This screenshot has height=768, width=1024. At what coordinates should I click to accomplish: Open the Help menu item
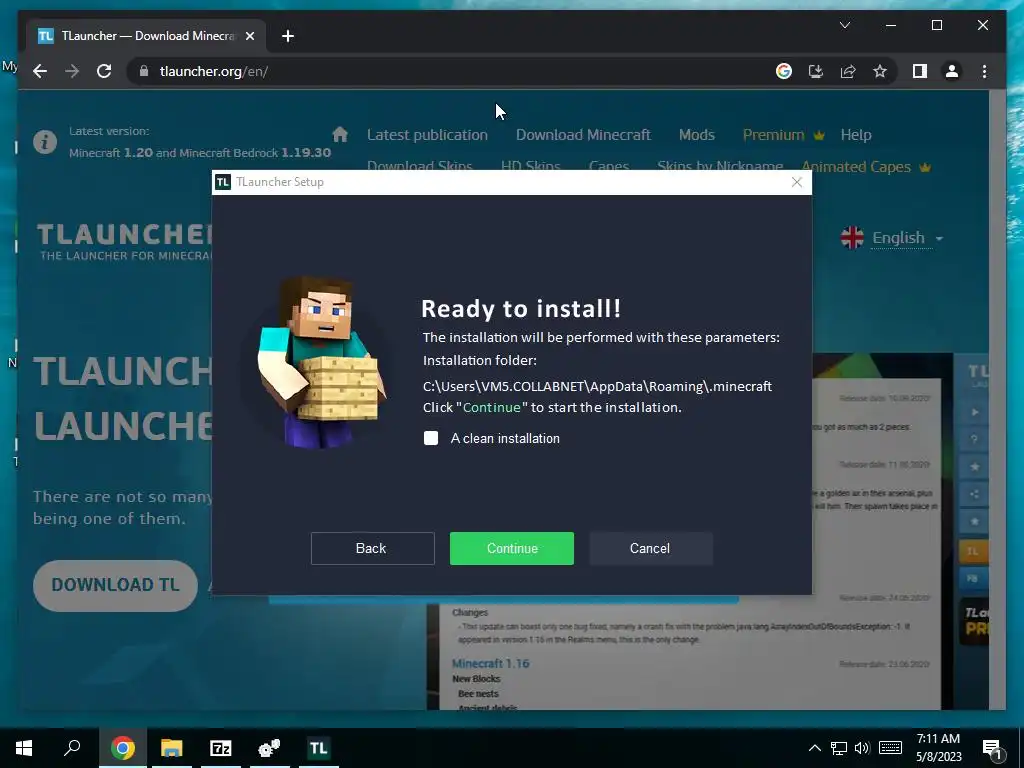point(856,135)
